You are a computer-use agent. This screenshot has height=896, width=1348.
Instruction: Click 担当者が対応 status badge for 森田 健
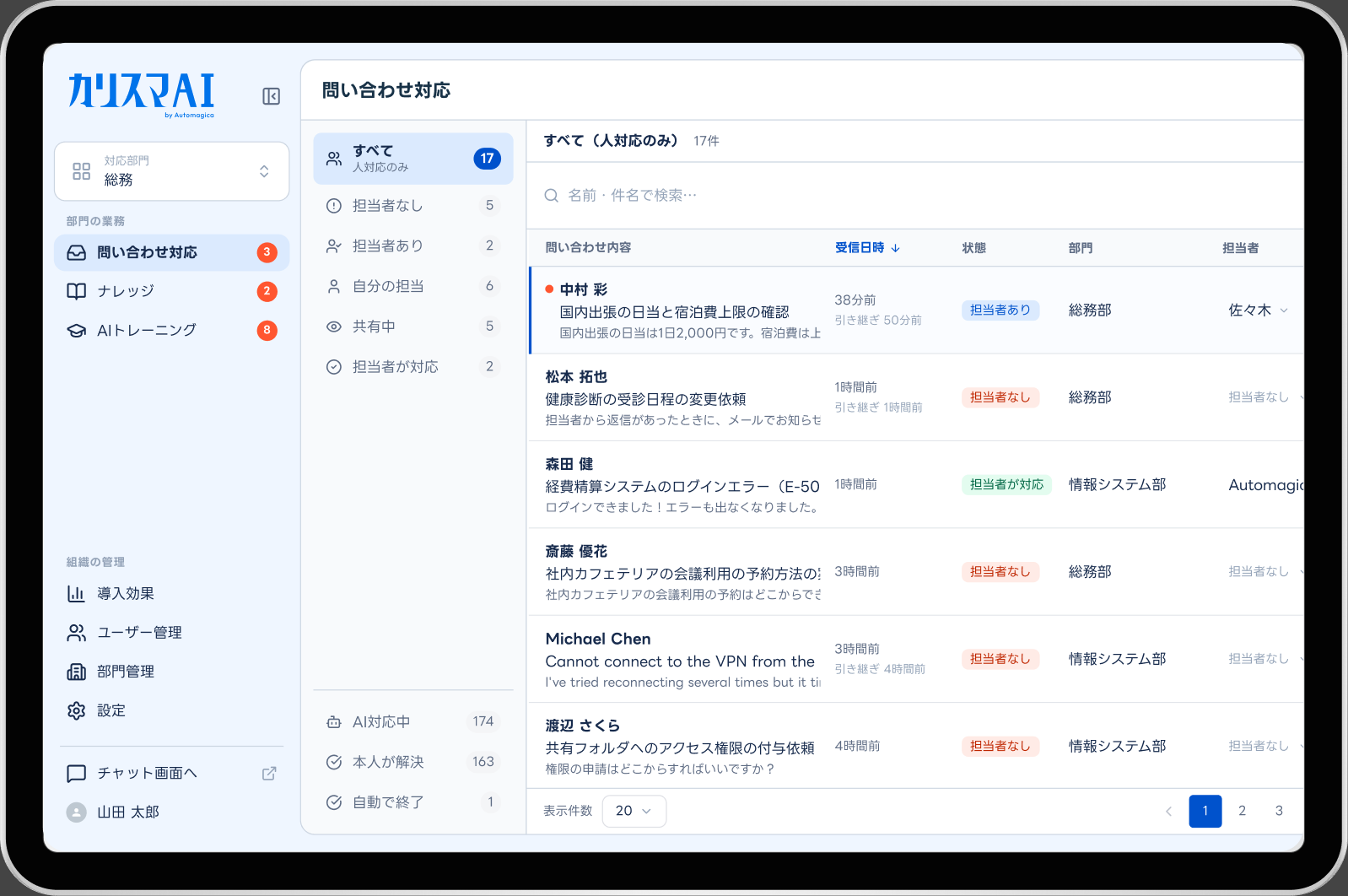[x=1006, y=485]
